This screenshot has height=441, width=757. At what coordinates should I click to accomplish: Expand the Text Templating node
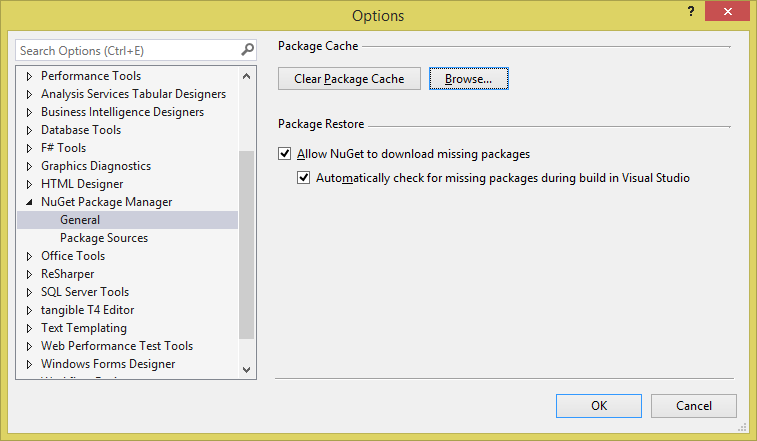(29, 328)
